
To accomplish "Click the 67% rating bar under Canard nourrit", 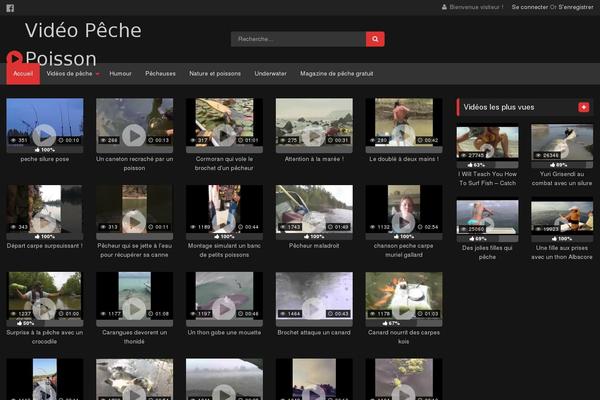I will coord(404,323).
